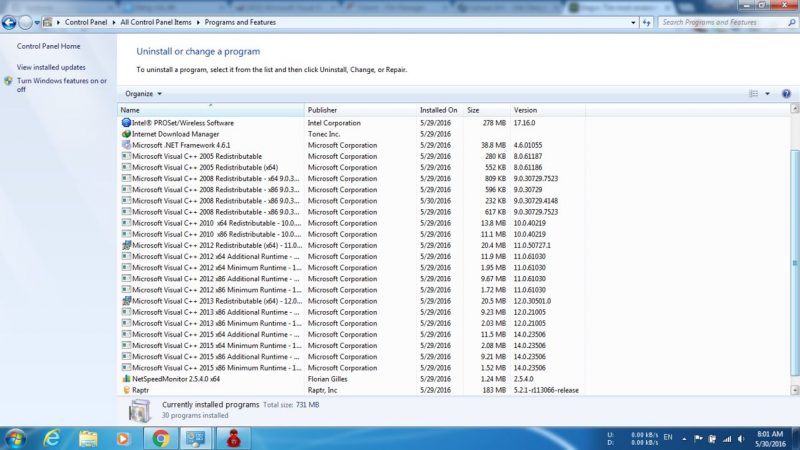
Task: Click the Help question mark icon
Action: tap(786, 94)
